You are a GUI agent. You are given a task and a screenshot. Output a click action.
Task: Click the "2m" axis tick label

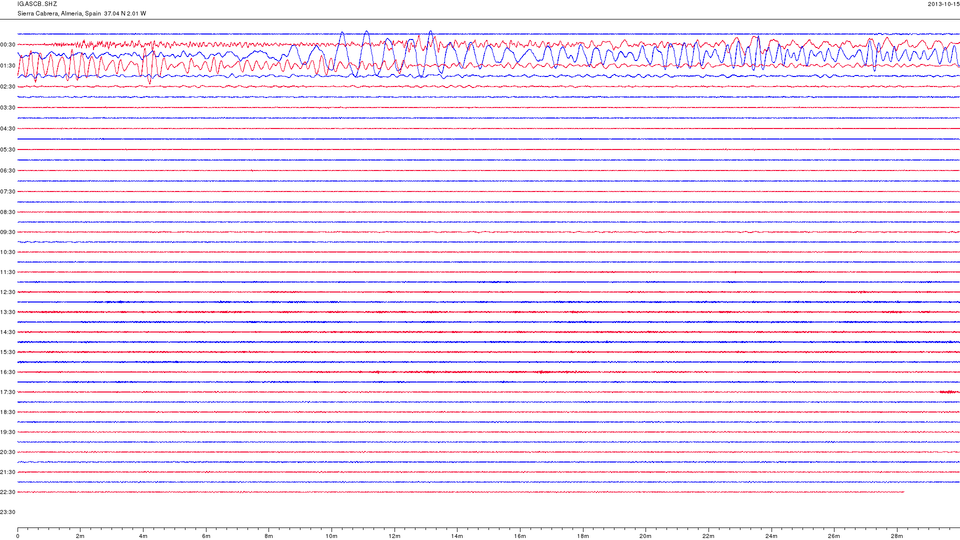80,536
